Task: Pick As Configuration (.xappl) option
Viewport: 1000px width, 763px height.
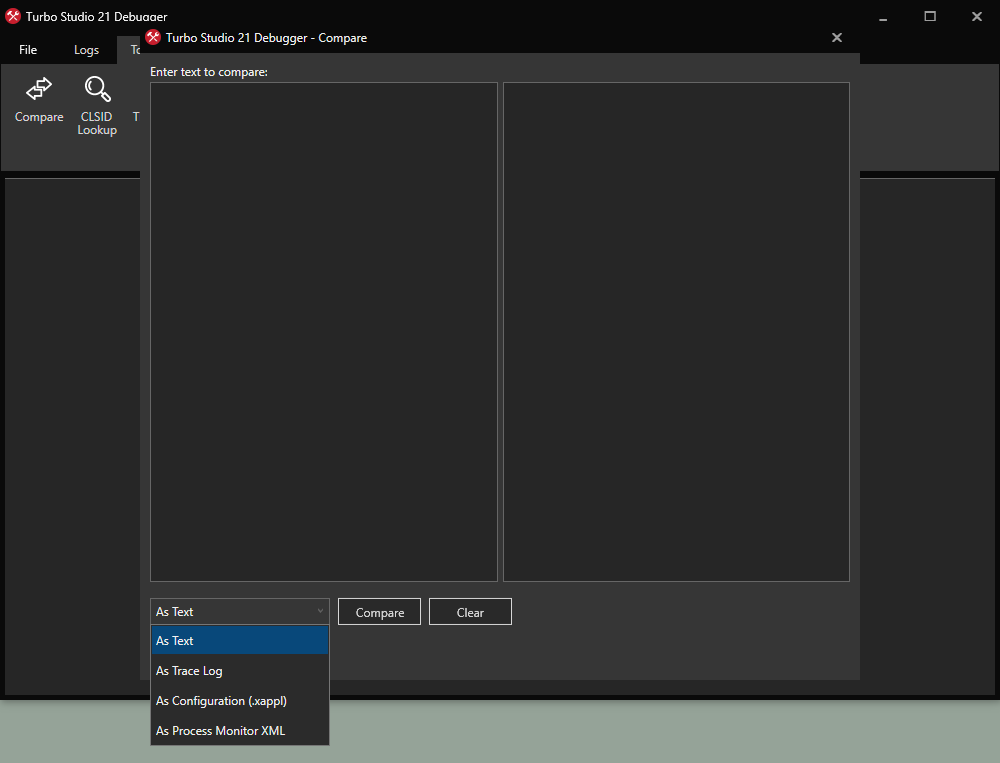Action: coord(239,701)
